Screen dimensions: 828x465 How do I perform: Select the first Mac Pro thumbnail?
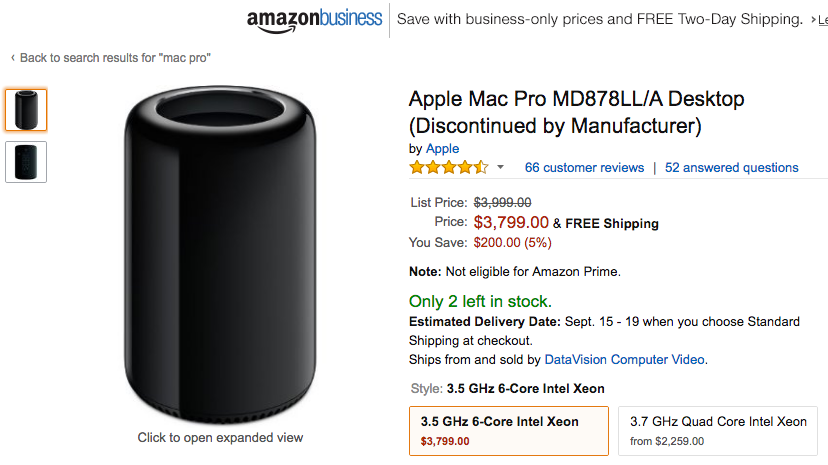(x=26, y=110)
